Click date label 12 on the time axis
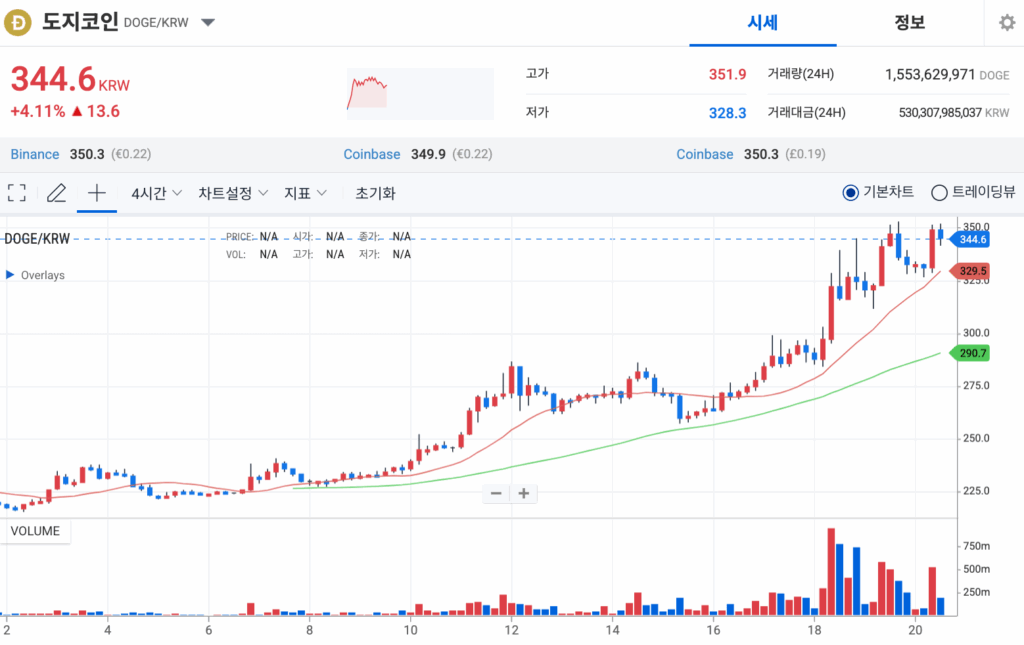This screenshot has height=645, width=1024. point(511,630)
